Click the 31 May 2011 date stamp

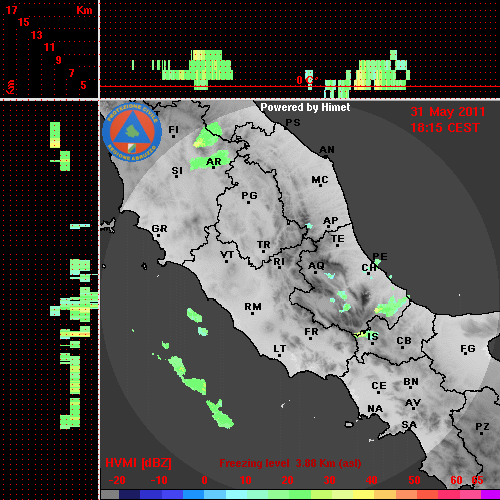(x=448, y=112)
